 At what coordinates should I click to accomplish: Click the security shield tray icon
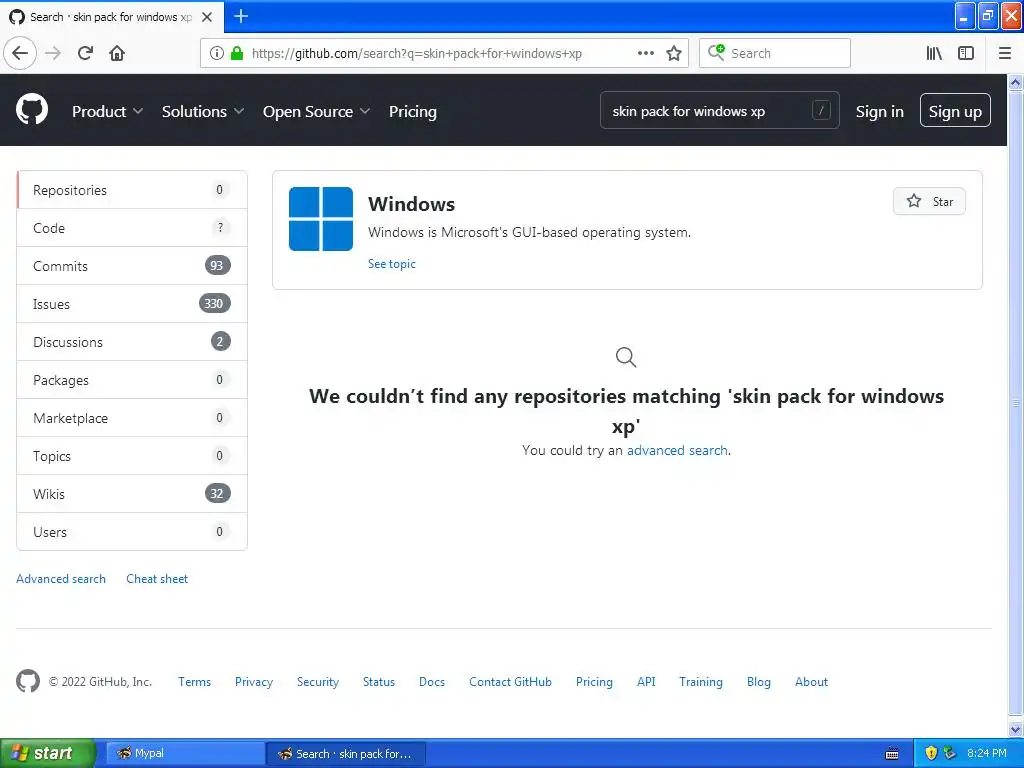931,753
